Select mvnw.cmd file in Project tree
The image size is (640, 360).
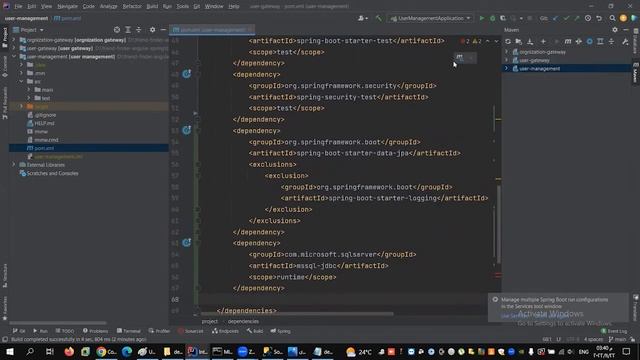click(46, 140)
